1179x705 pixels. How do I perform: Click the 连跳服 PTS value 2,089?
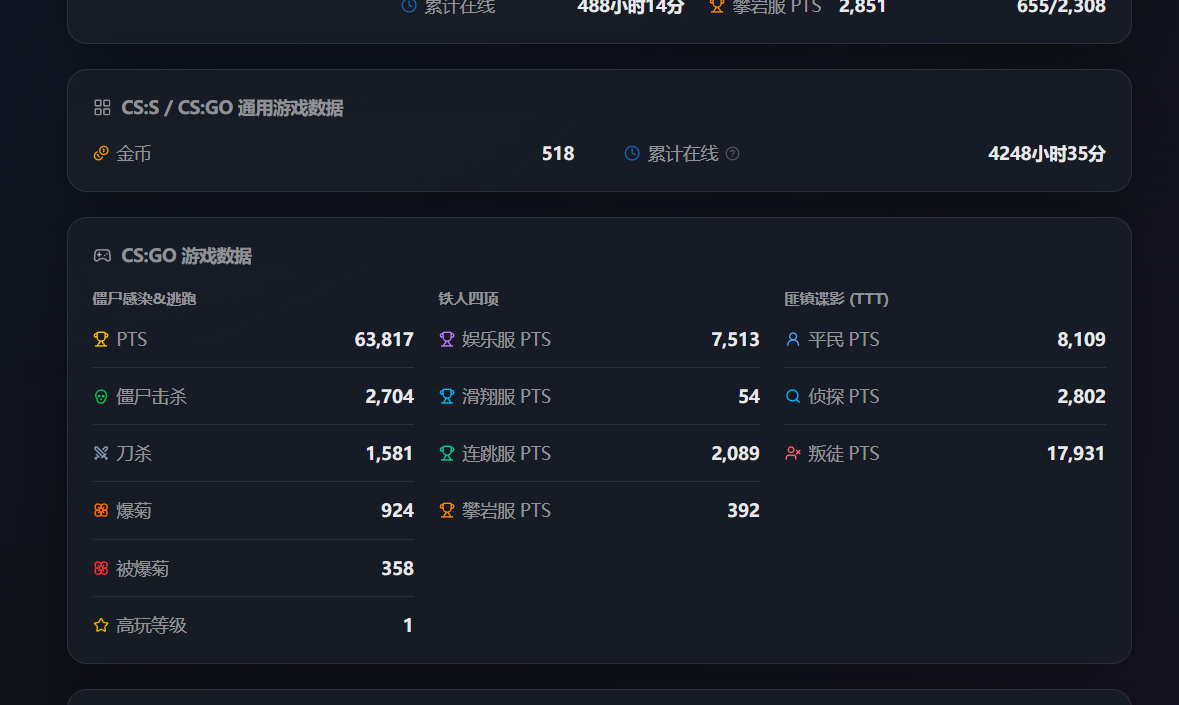(x=735, y=453)
